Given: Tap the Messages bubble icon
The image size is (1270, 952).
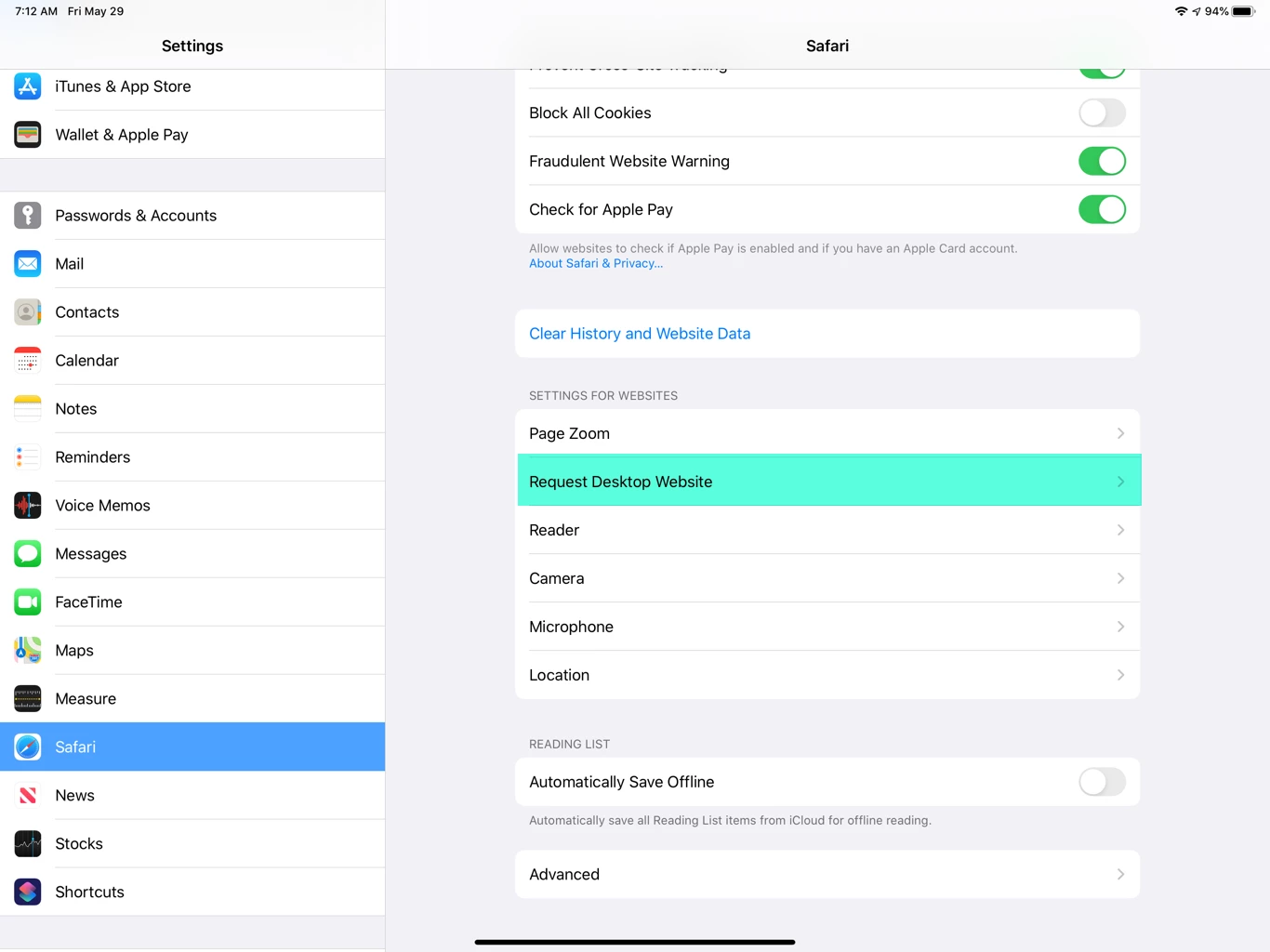Looking at the screenshot, I should (28, 554).
